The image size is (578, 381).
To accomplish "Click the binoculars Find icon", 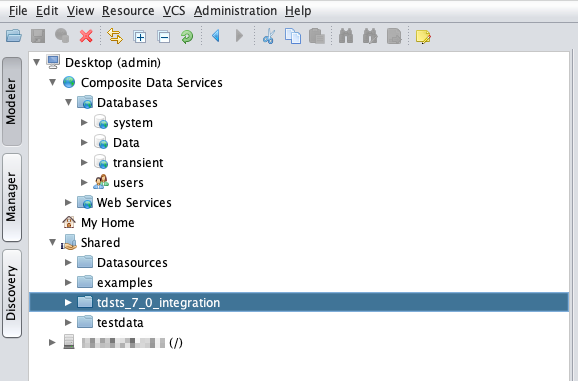I will tap(346, 36).
